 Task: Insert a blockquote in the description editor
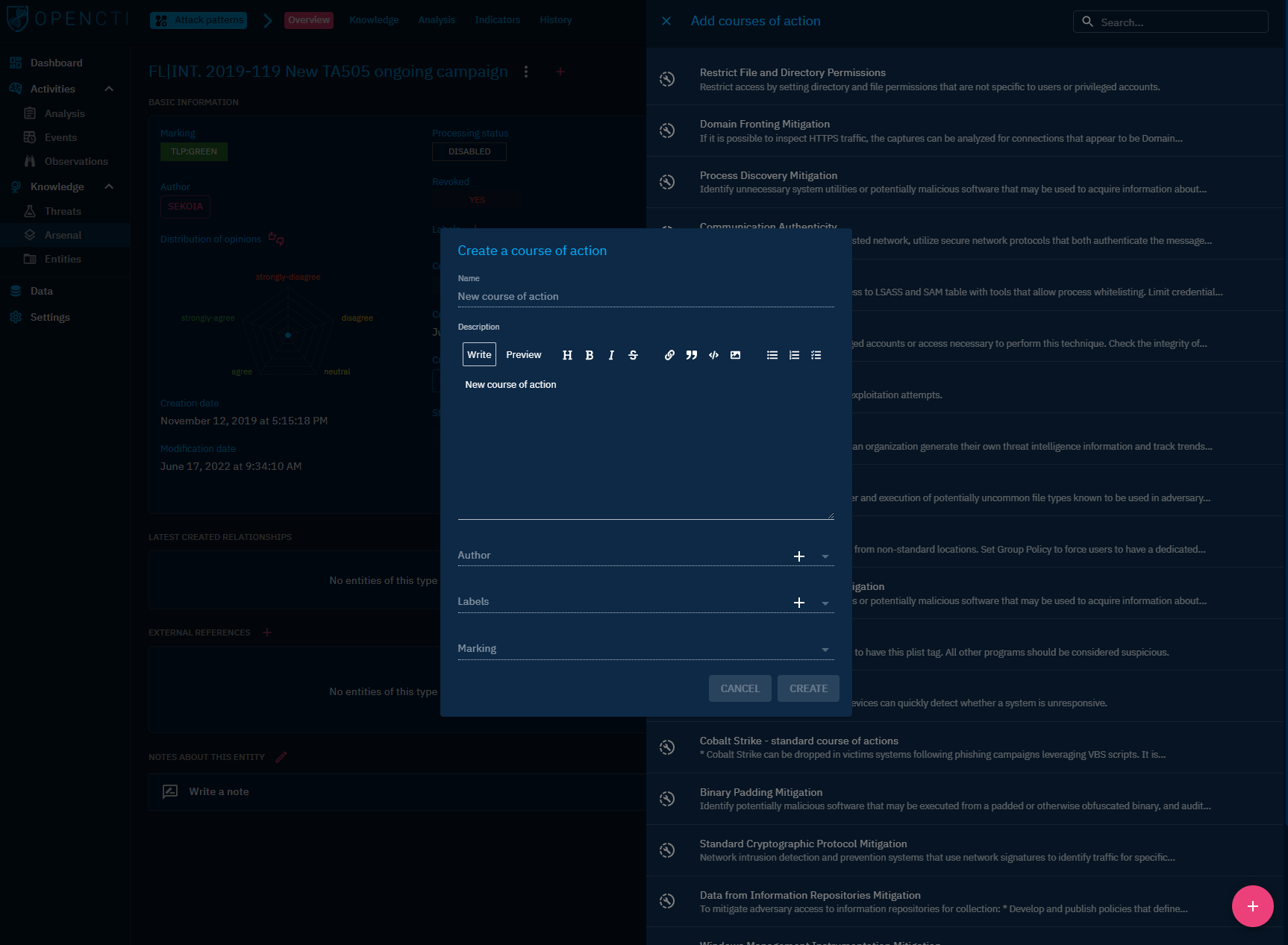[691, 355]
